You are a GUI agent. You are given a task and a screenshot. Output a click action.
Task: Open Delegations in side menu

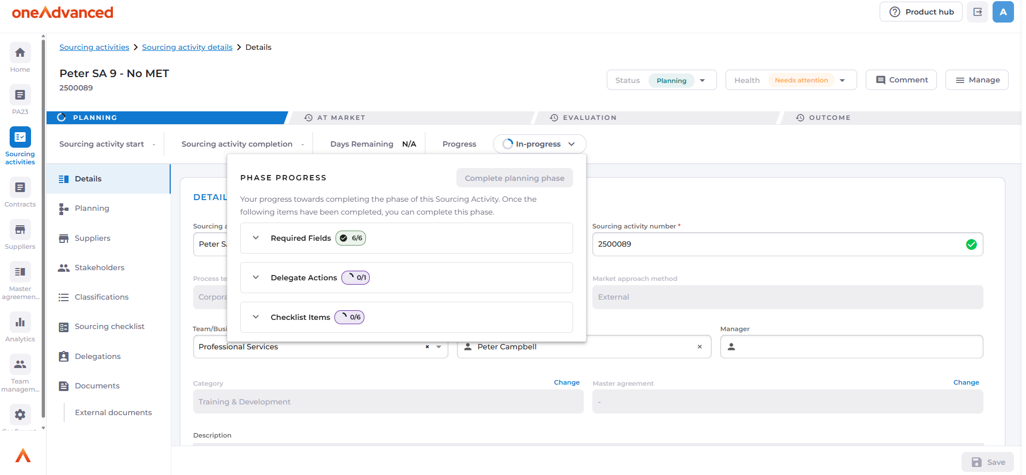[x=108, y=357]
